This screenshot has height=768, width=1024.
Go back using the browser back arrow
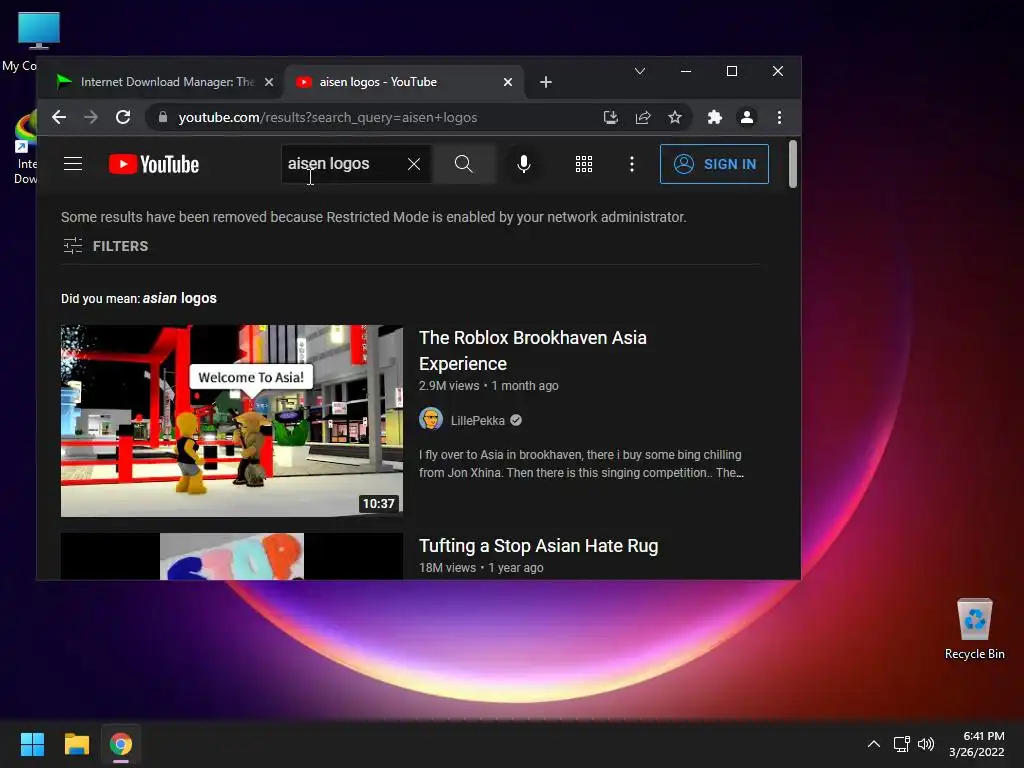59,118
